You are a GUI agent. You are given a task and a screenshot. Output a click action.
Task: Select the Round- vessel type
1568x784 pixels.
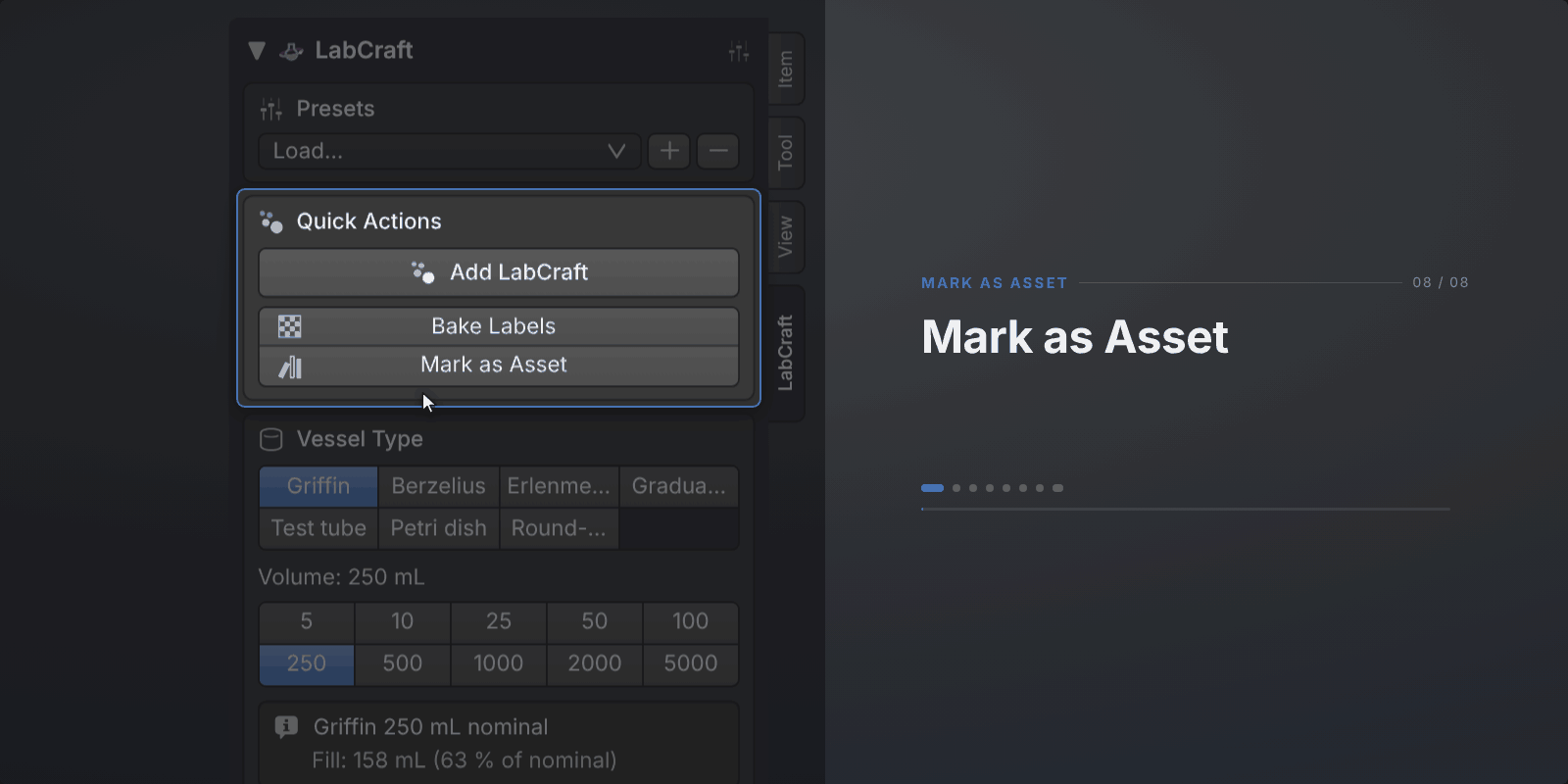coord(559,528)
